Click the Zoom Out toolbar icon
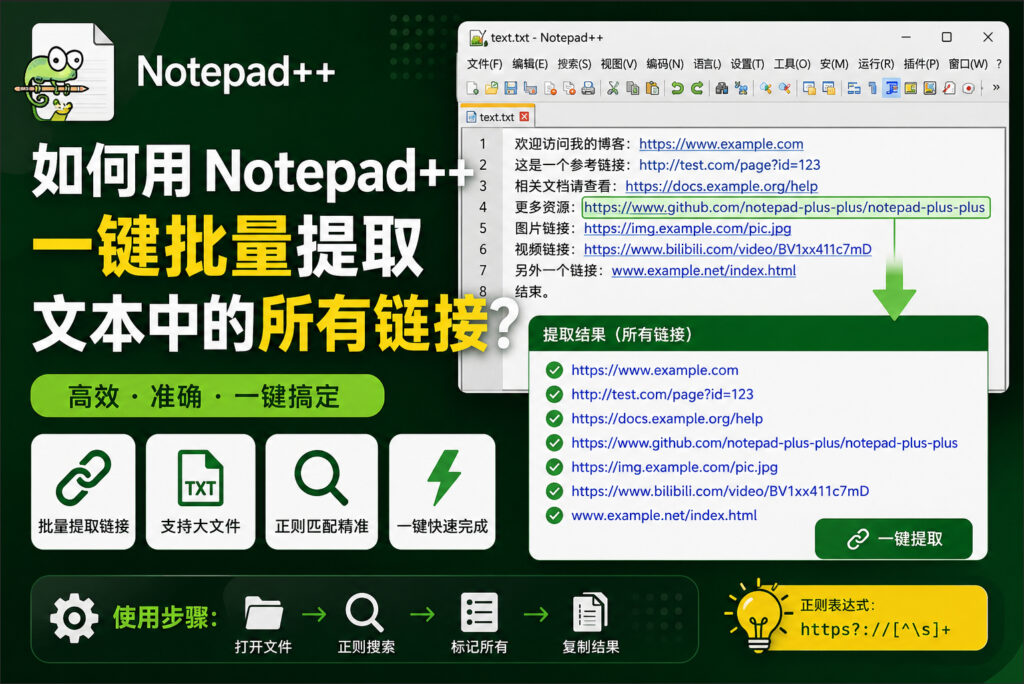Viewport: 1024px width, 684px height. click(x=784, y=88)
